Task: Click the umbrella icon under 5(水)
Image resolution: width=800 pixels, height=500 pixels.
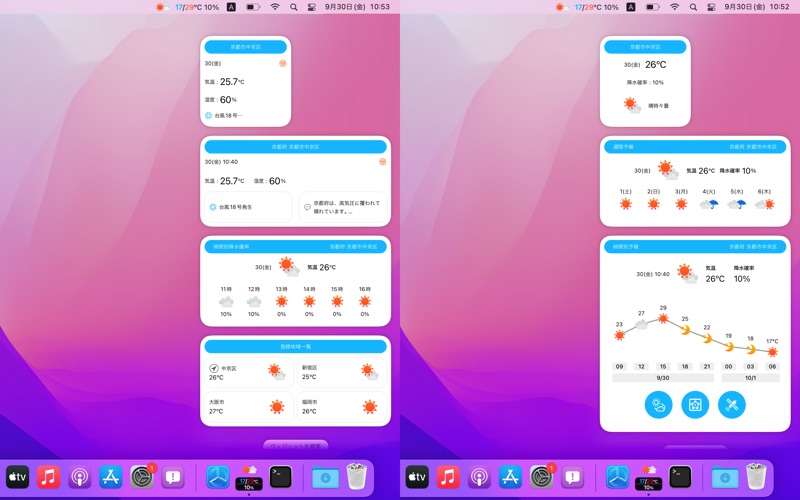Action: tap(736, 204)
